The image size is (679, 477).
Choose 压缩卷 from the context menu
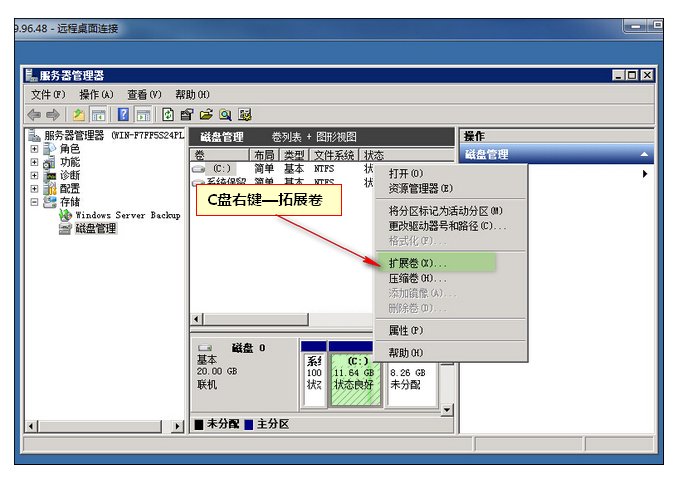(x=417, y=278)
